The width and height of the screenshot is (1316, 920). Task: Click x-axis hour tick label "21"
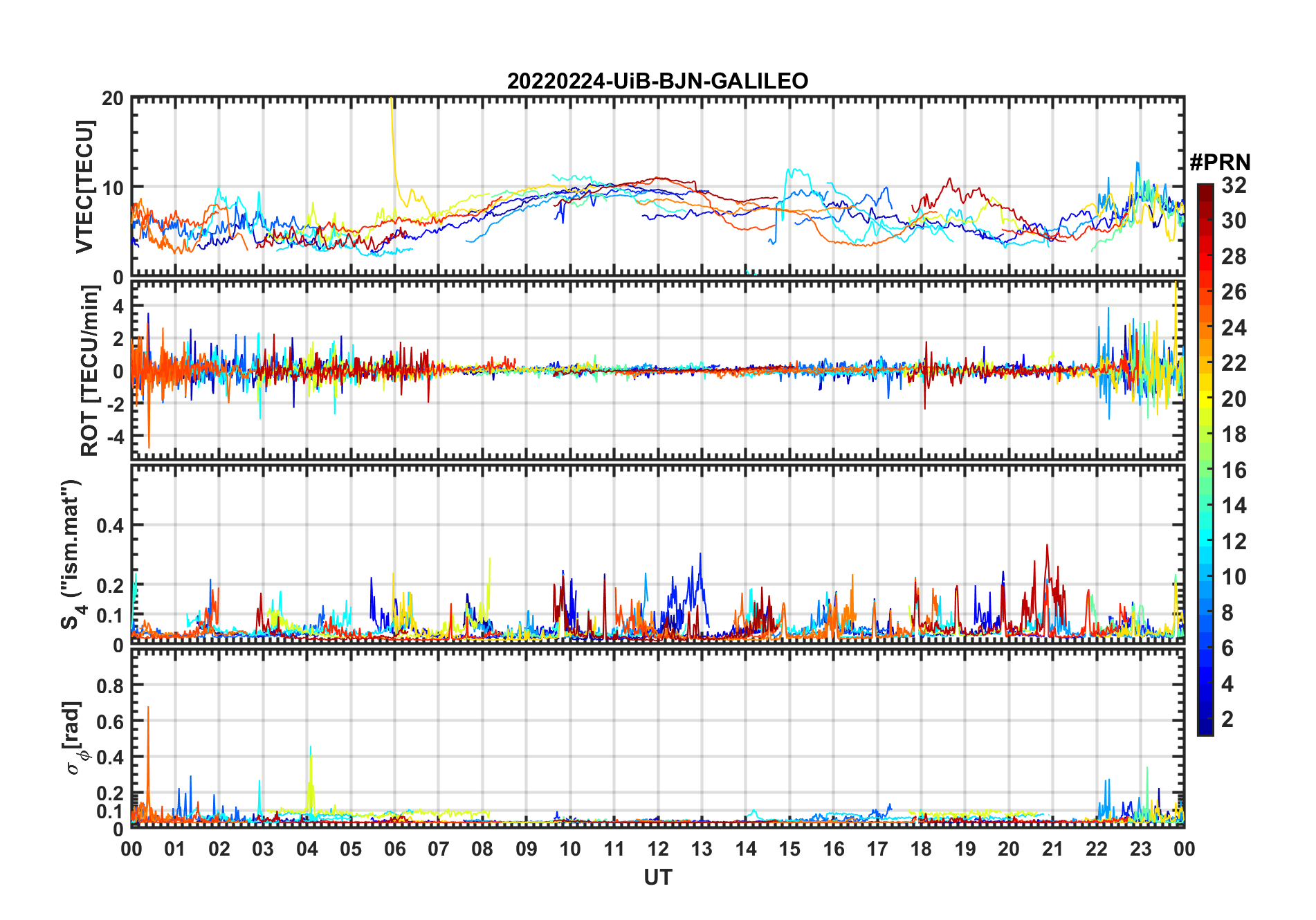1052,849
